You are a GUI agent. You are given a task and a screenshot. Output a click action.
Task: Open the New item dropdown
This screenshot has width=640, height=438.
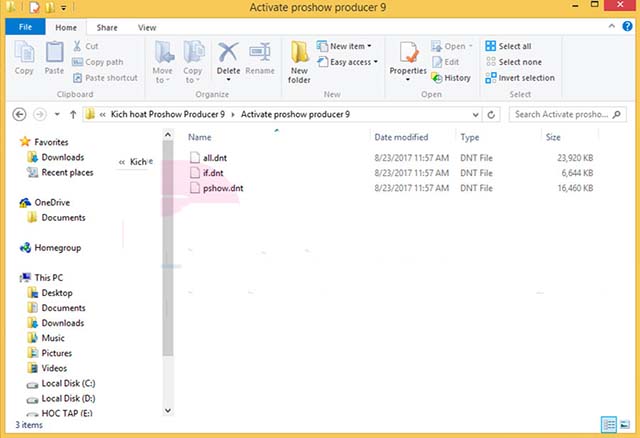[x=345, y=46]
